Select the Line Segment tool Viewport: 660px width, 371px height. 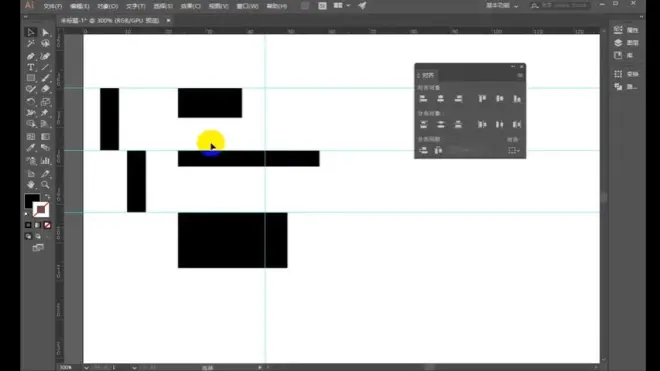tap(45, 67)
